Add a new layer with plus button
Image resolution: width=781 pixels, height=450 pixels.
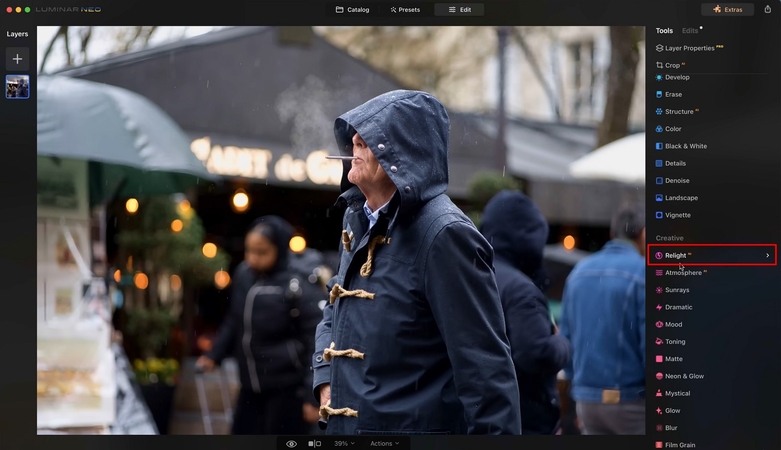tap(17, 59)
